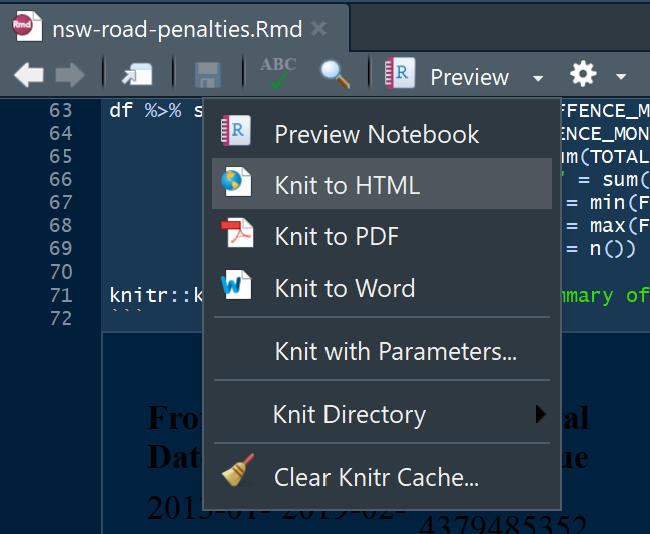Image resolution: width=650 pixels, height=534 pixels.
Task: Click the Rmd file icon on tab
Action: pyautogui.click(x=27, y=27)
